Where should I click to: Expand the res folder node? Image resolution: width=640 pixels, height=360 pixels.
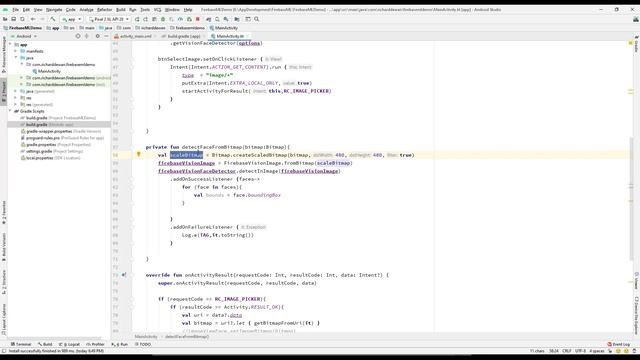tap(16, 98)
